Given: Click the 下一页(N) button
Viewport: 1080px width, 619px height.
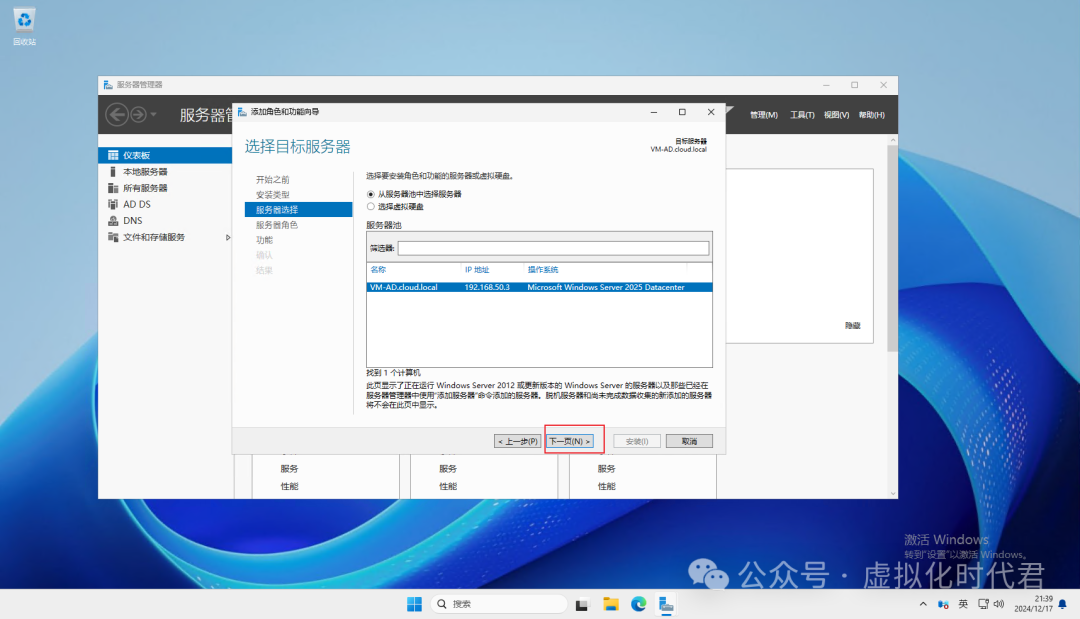Looking at the screenshot, I should (571, 441).
